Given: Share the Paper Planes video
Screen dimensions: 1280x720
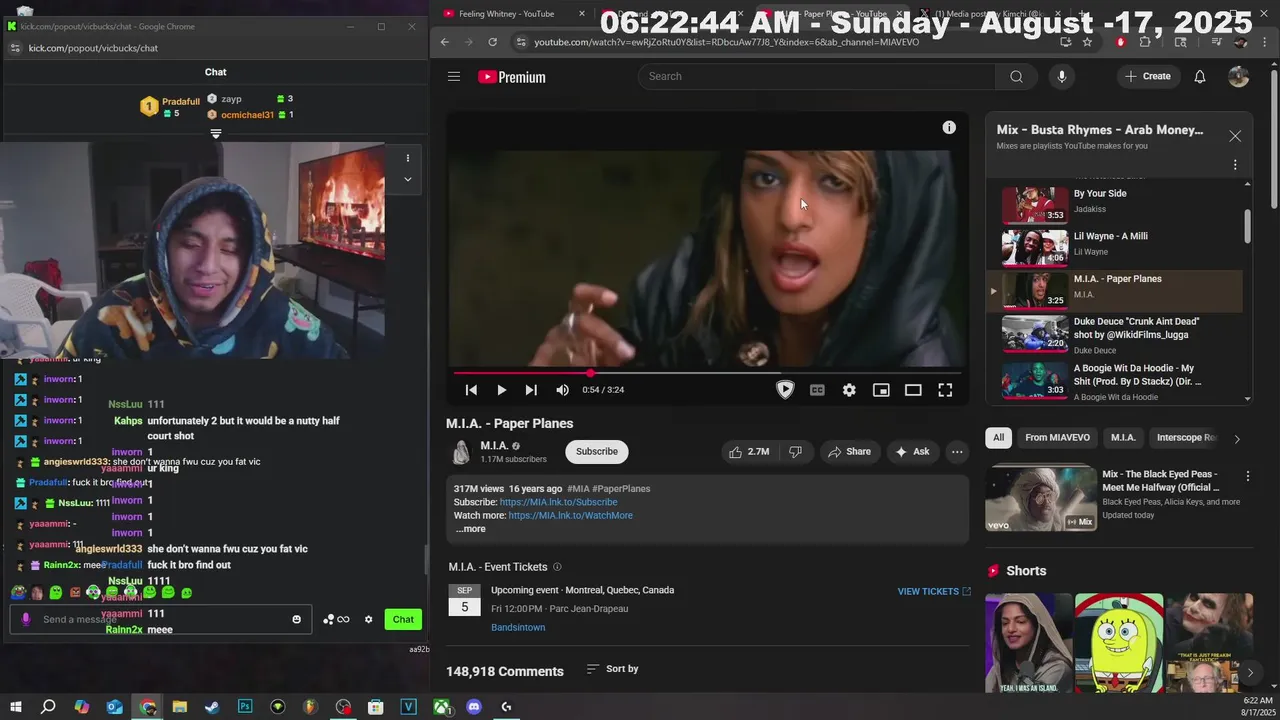Looking at the screenshot, I should [x=849, y=452].
